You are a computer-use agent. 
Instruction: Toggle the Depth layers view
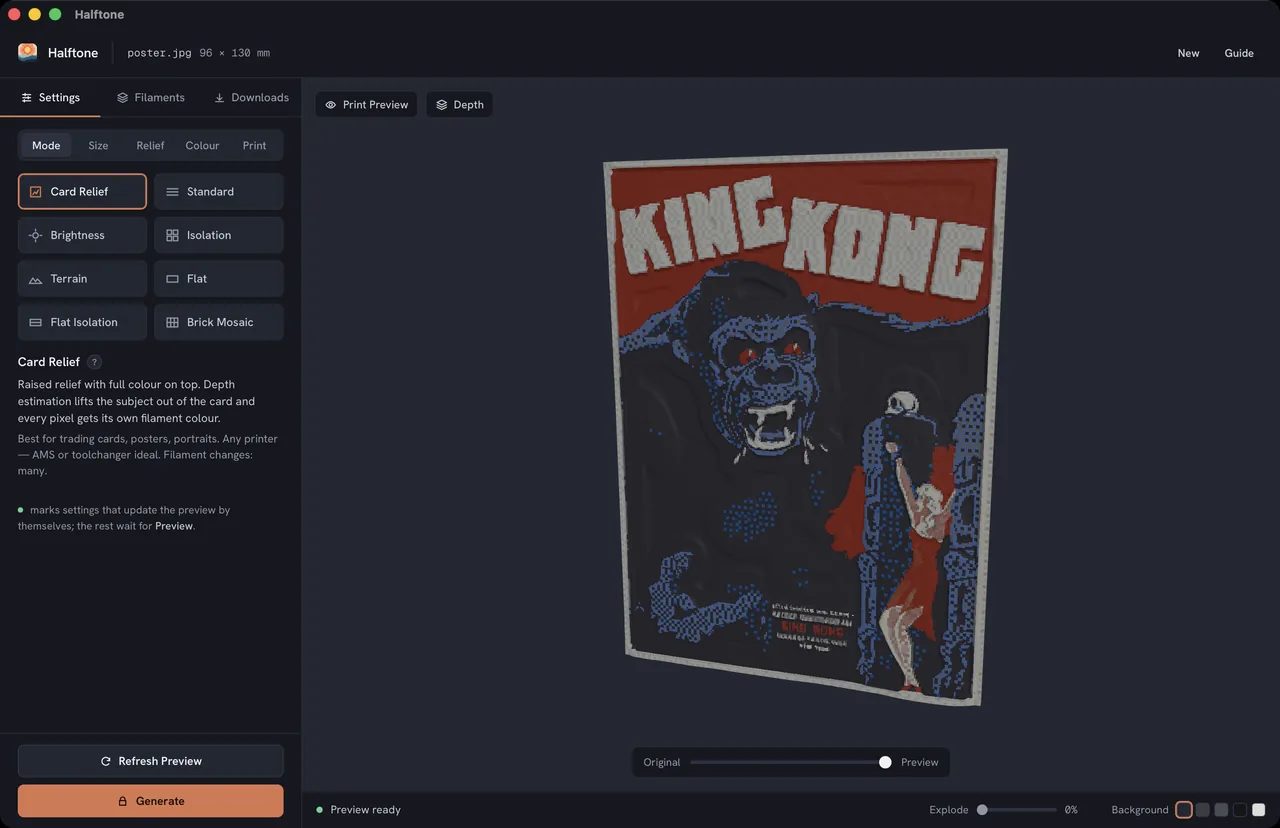pos(459,104)
